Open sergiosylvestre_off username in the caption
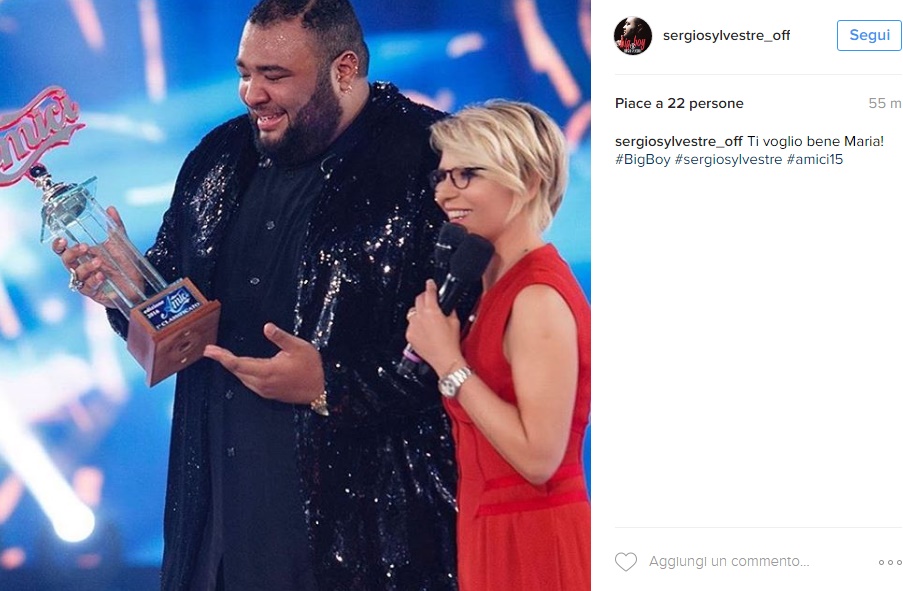Image resolution: width=903 pixels, height=591 pixels. coord(678,141)
